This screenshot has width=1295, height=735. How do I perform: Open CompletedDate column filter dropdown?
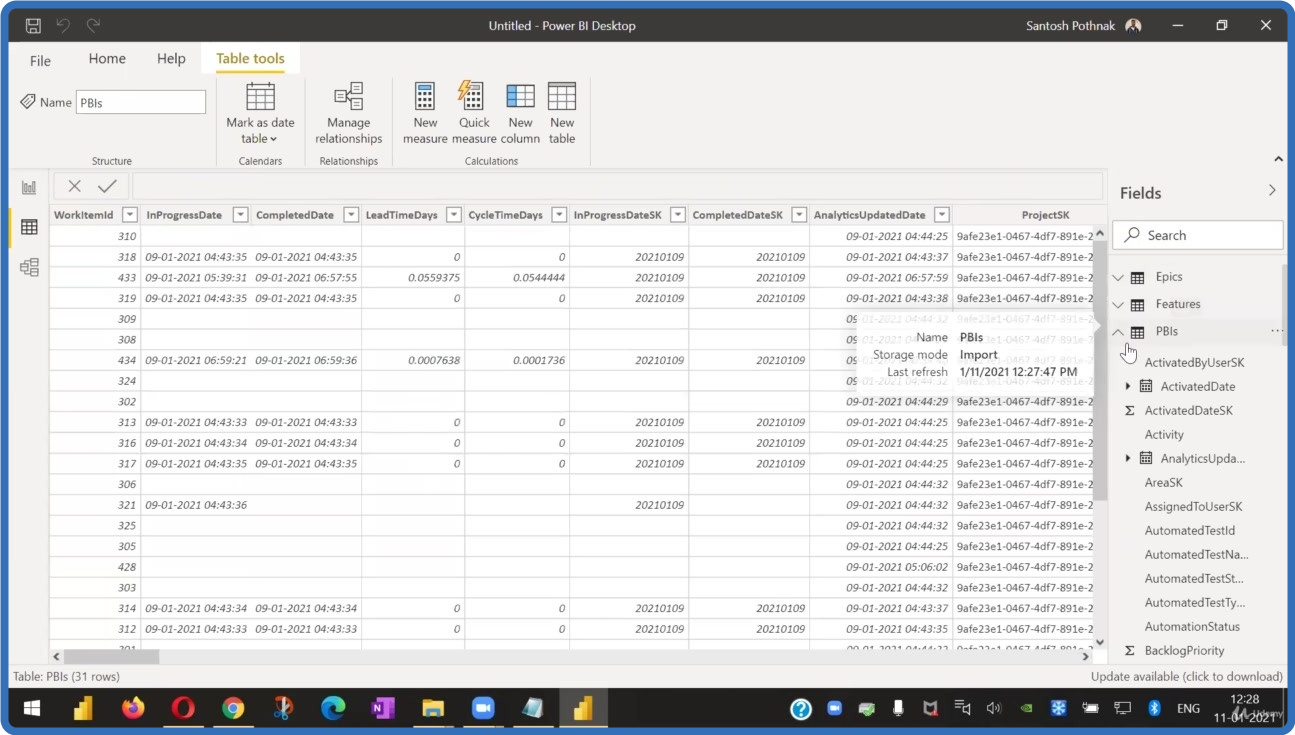click(351, 215)
